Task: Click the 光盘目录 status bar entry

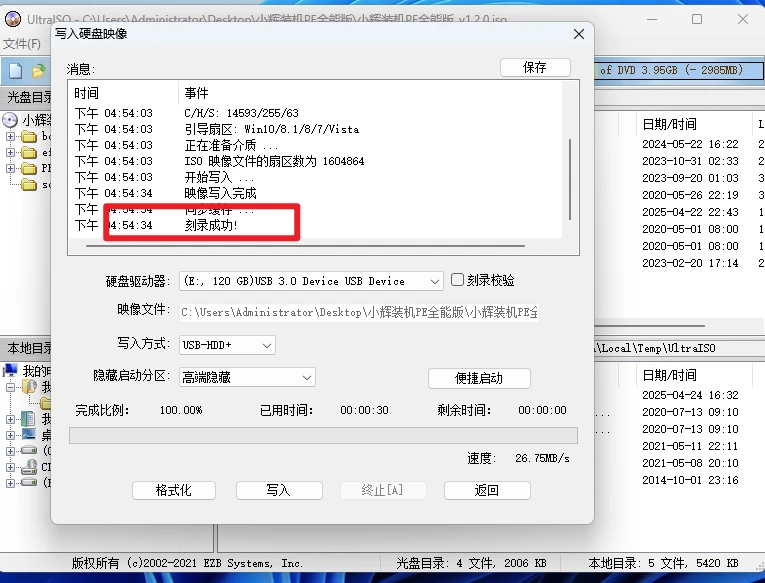Action: (x=471, y=563)
